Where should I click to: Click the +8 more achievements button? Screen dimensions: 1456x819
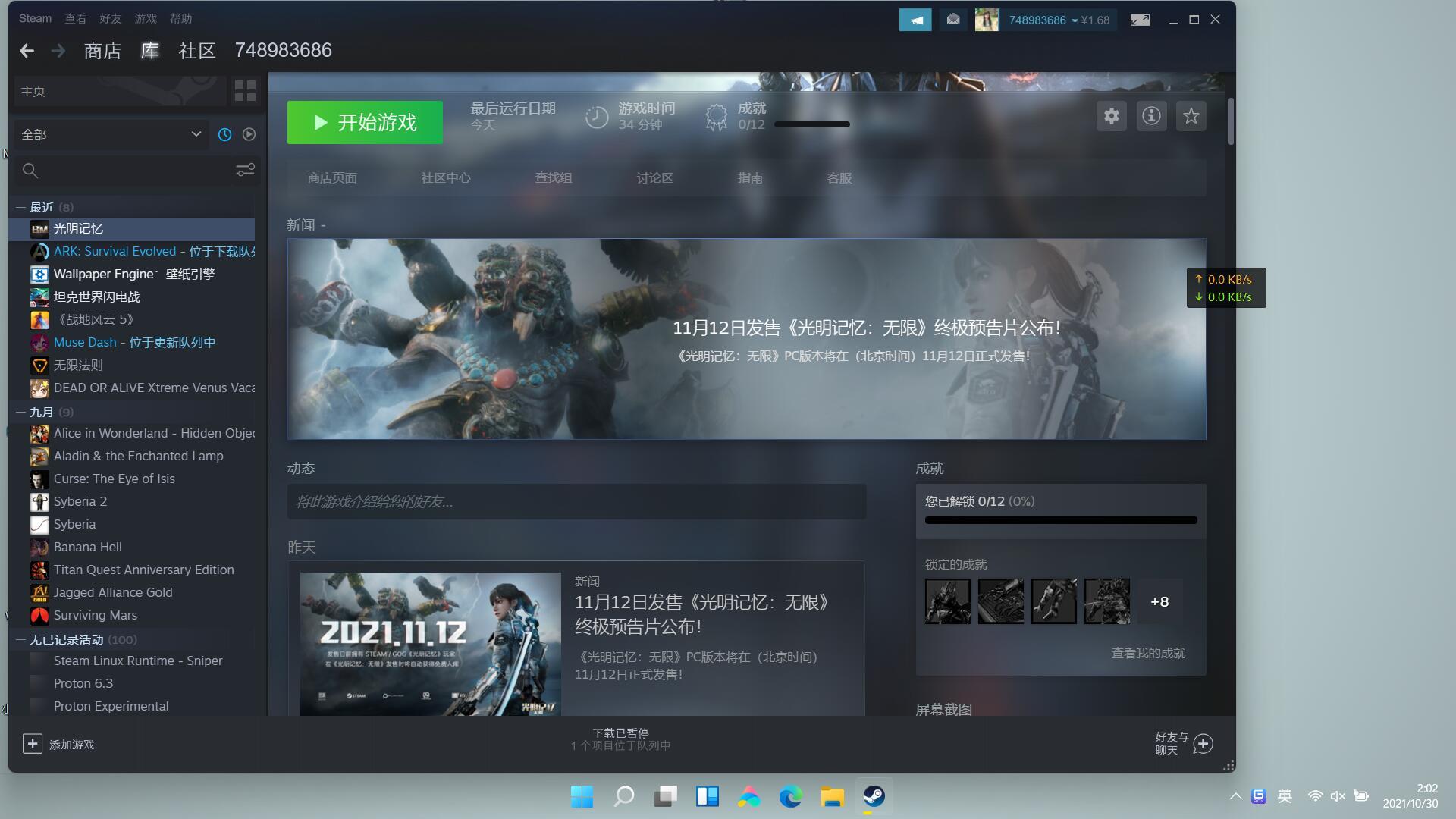coord(1159,601)
